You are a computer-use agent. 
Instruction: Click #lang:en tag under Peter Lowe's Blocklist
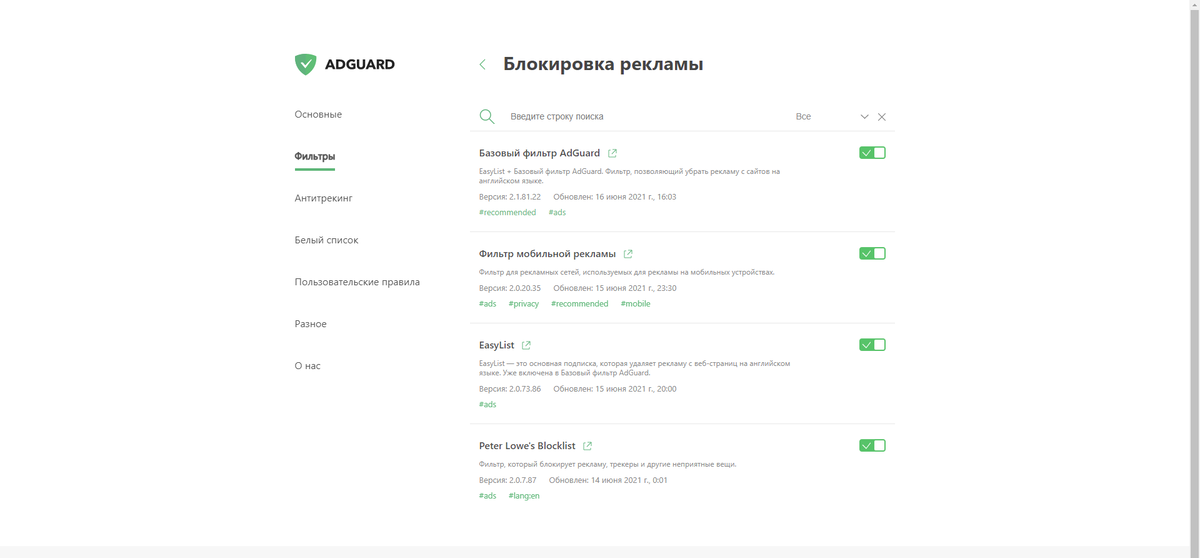click(523, 496)
